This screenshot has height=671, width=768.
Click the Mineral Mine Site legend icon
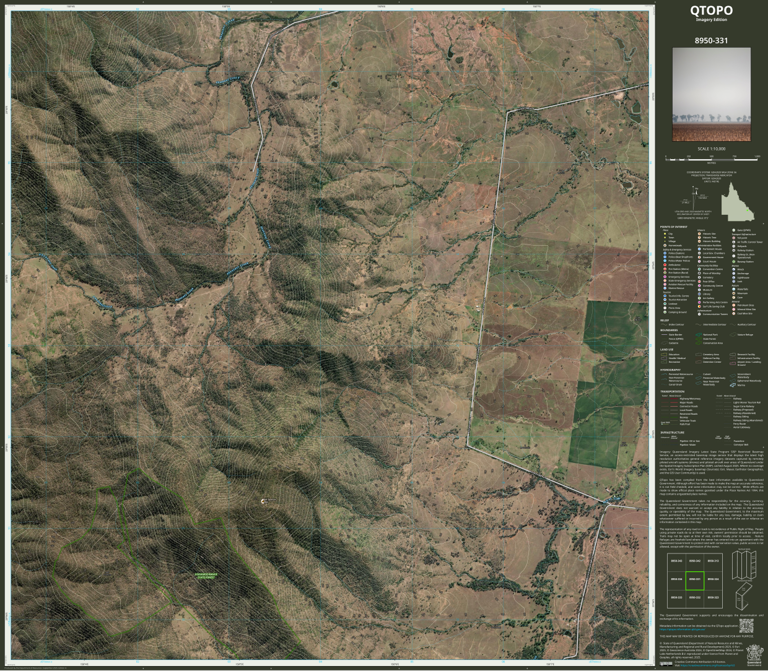point(734,310)
